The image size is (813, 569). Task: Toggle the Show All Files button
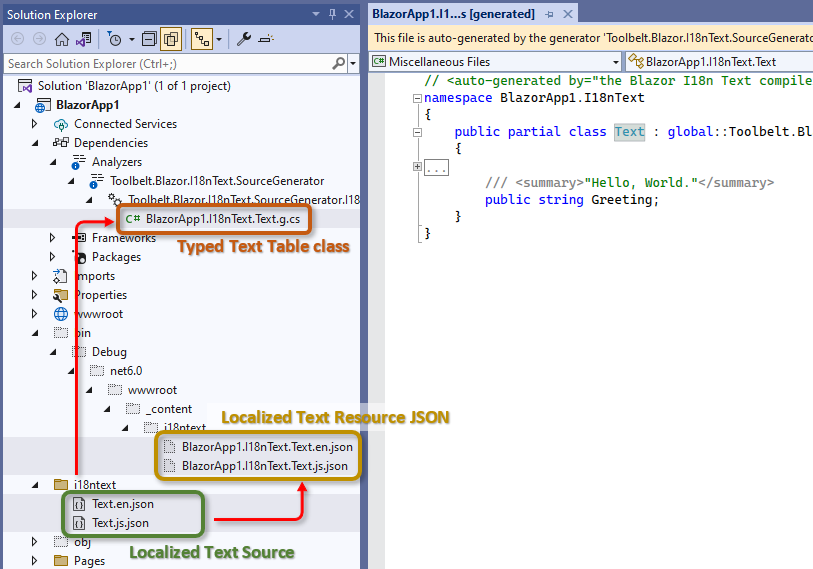tap(170, 39)
